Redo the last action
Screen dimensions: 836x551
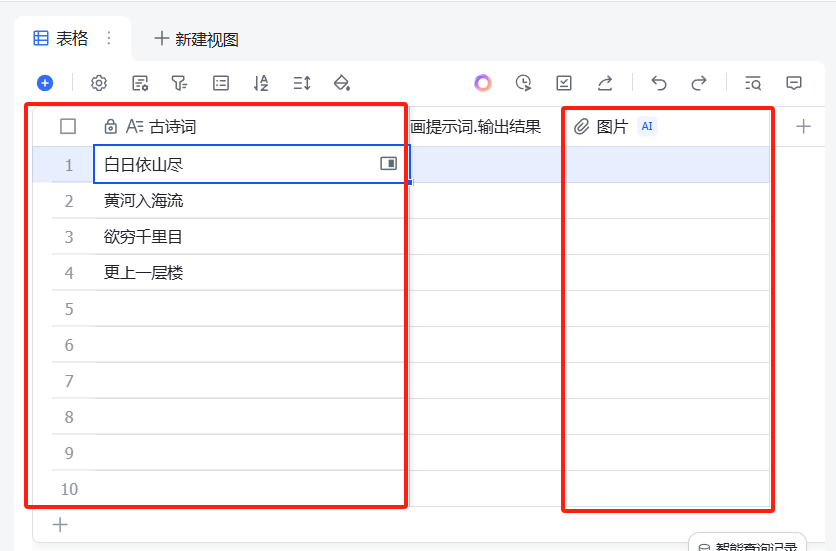click(x=698, y=83)
